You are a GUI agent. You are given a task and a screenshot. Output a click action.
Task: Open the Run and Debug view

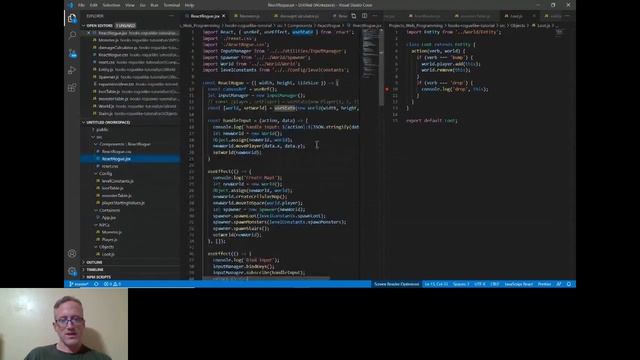click(72, 70)
